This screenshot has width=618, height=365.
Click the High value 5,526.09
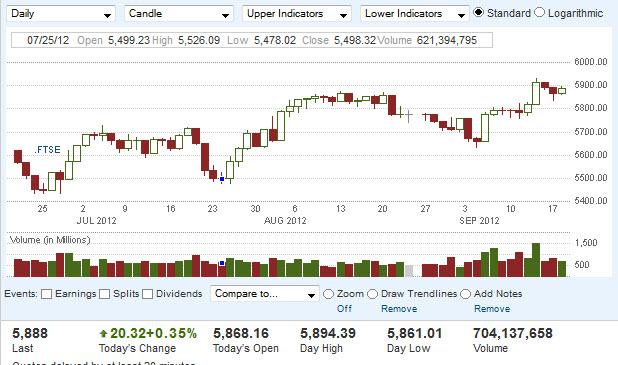199,40
